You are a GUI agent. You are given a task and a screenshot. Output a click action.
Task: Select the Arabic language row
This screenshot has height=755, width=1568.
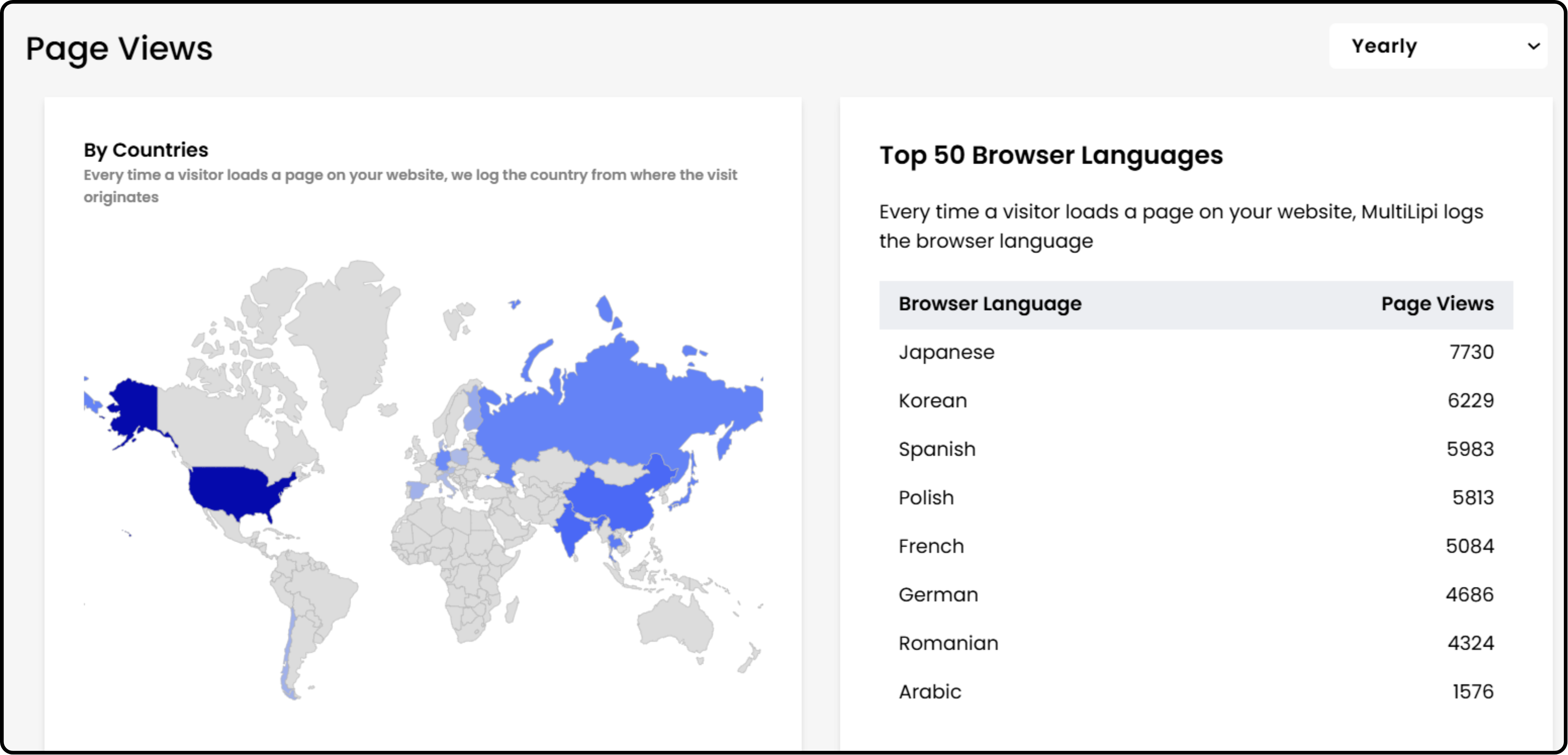1196,692
